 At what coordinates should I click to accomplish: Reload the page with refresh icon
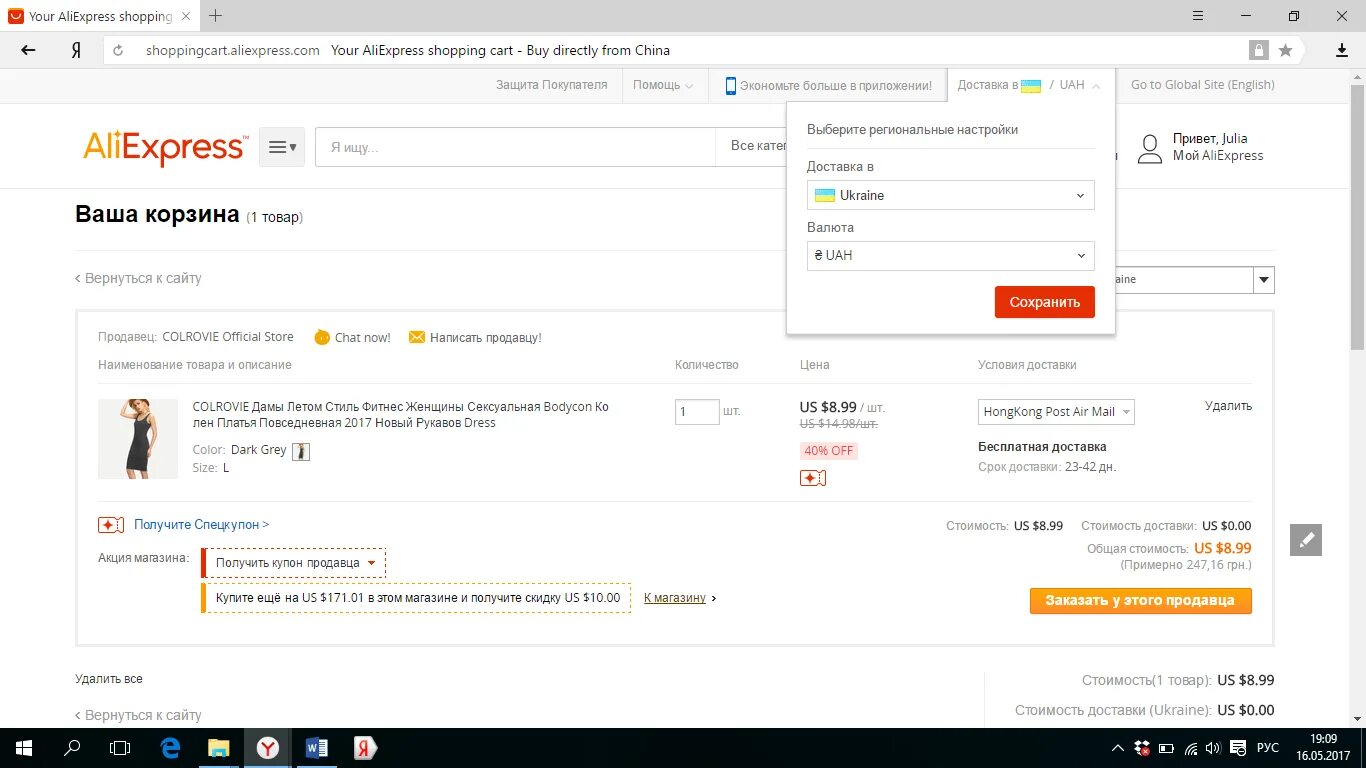(118, 50)
